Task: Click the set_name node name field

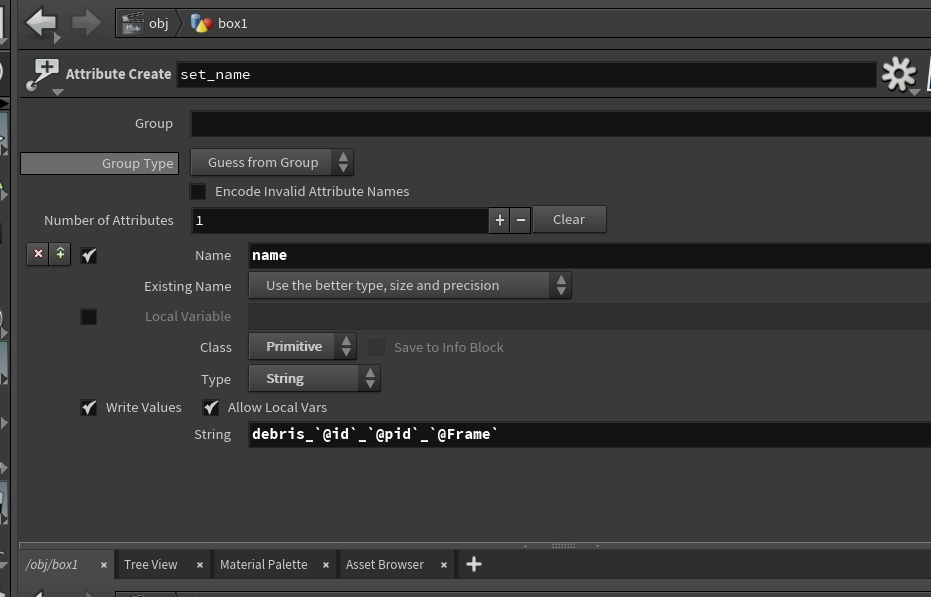Action: (526, 74)
